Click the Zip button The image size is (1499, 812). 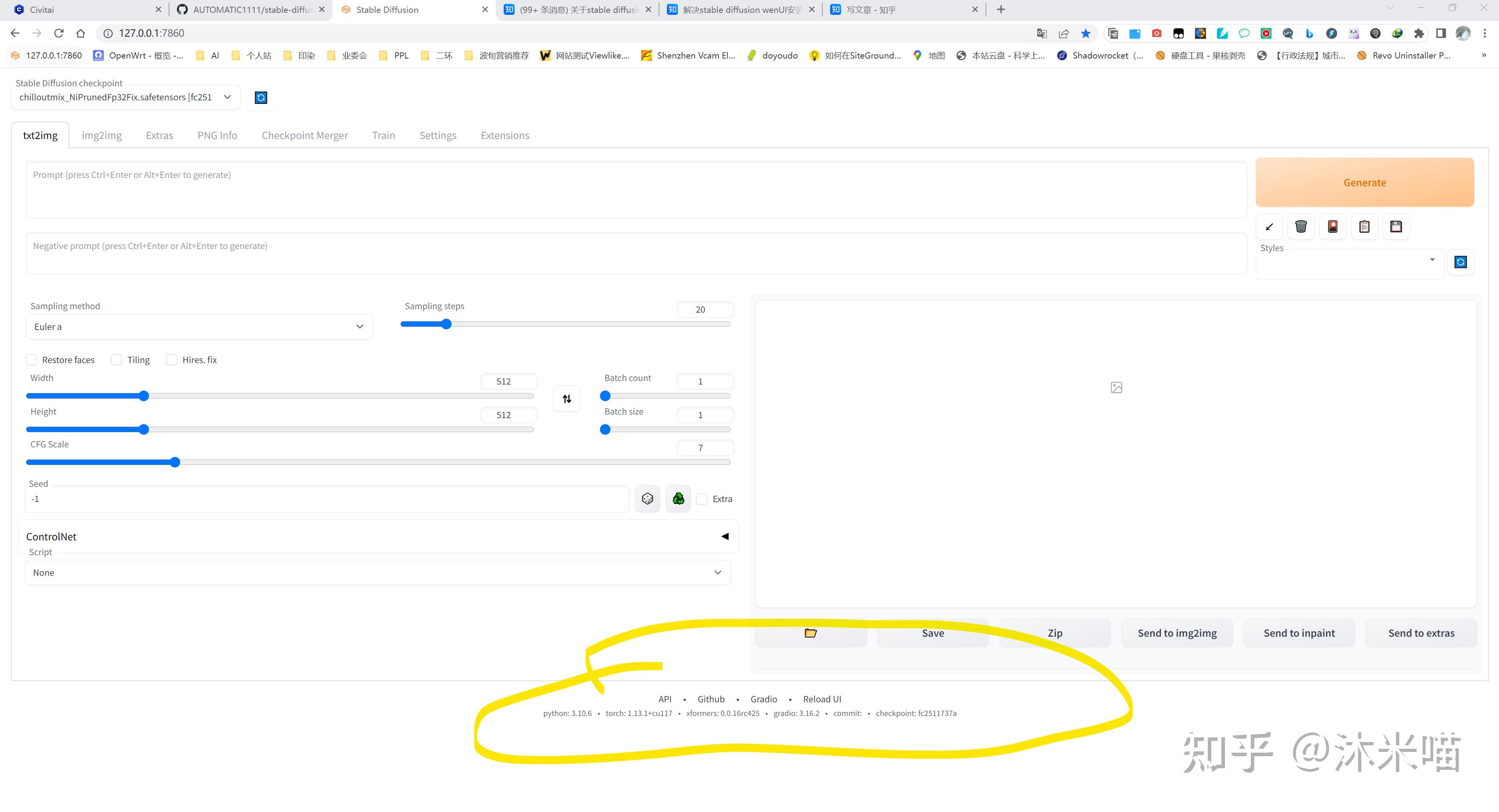tap(1055, 633)
